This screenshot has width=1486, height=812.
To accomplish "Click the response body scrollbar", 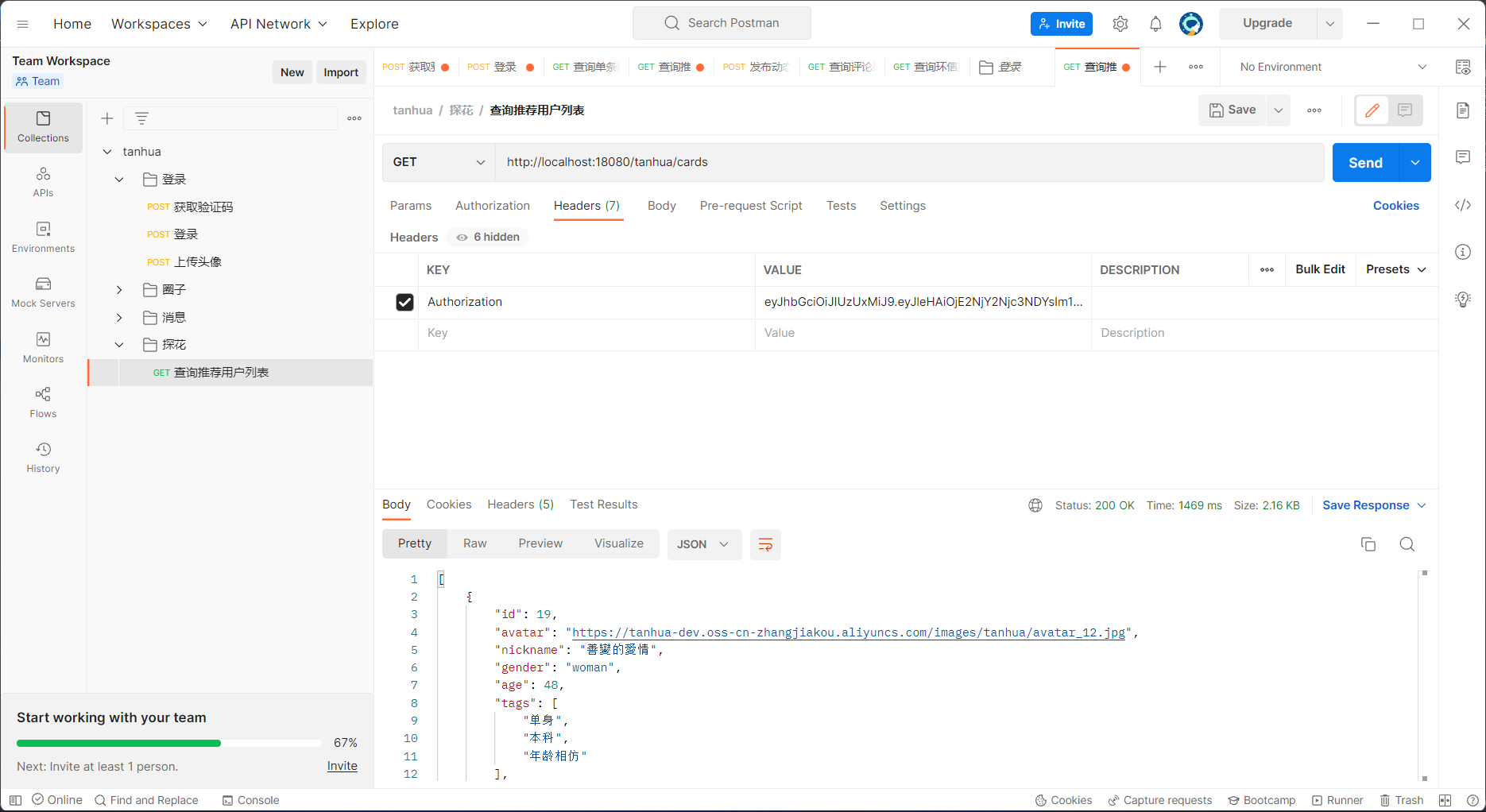I will [1424, 675].
